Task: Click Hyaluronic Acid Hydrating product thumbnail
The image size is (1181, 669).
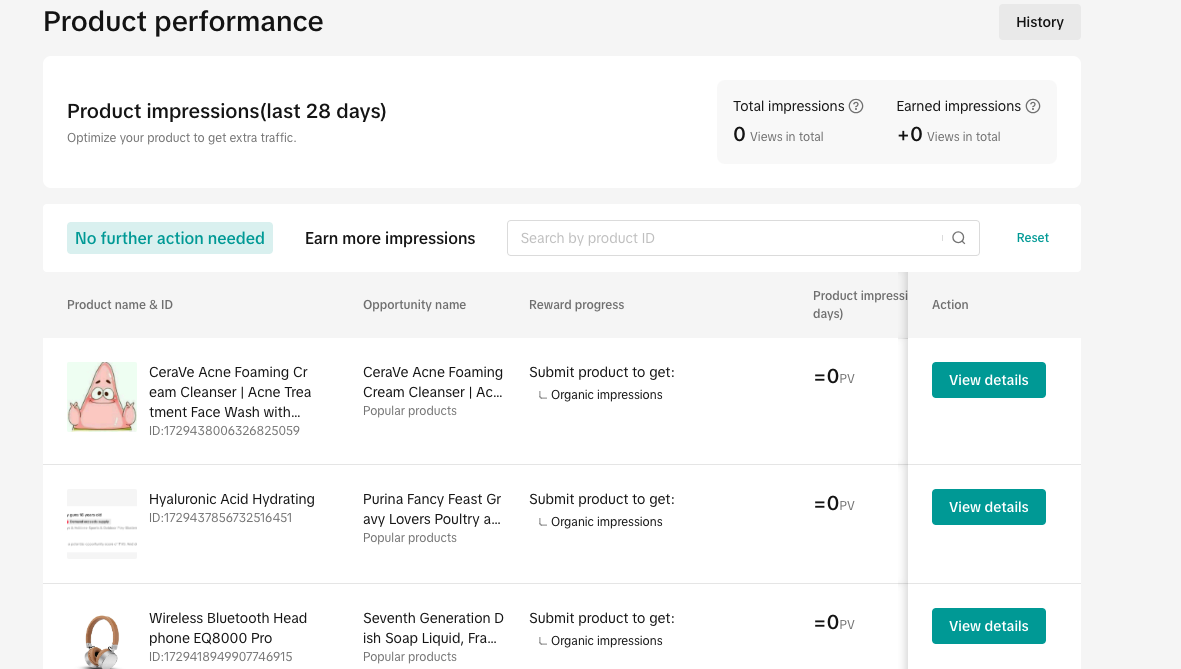Action: point(102,523)
